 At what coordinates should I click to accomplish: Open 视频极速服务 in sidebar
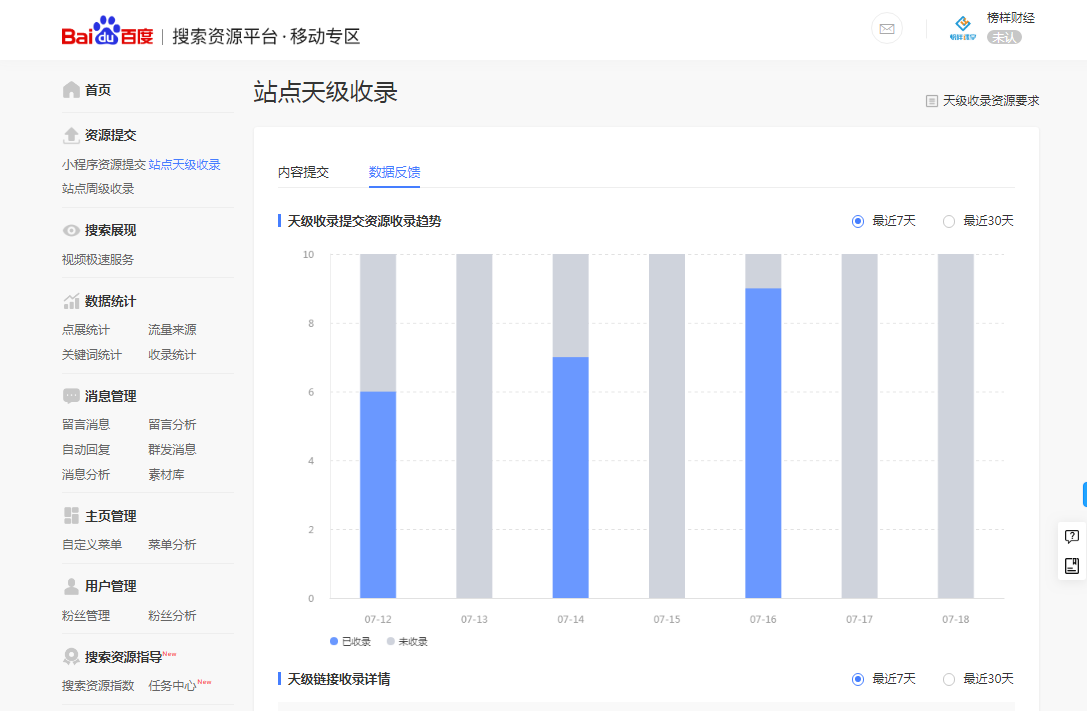point(98,259)
